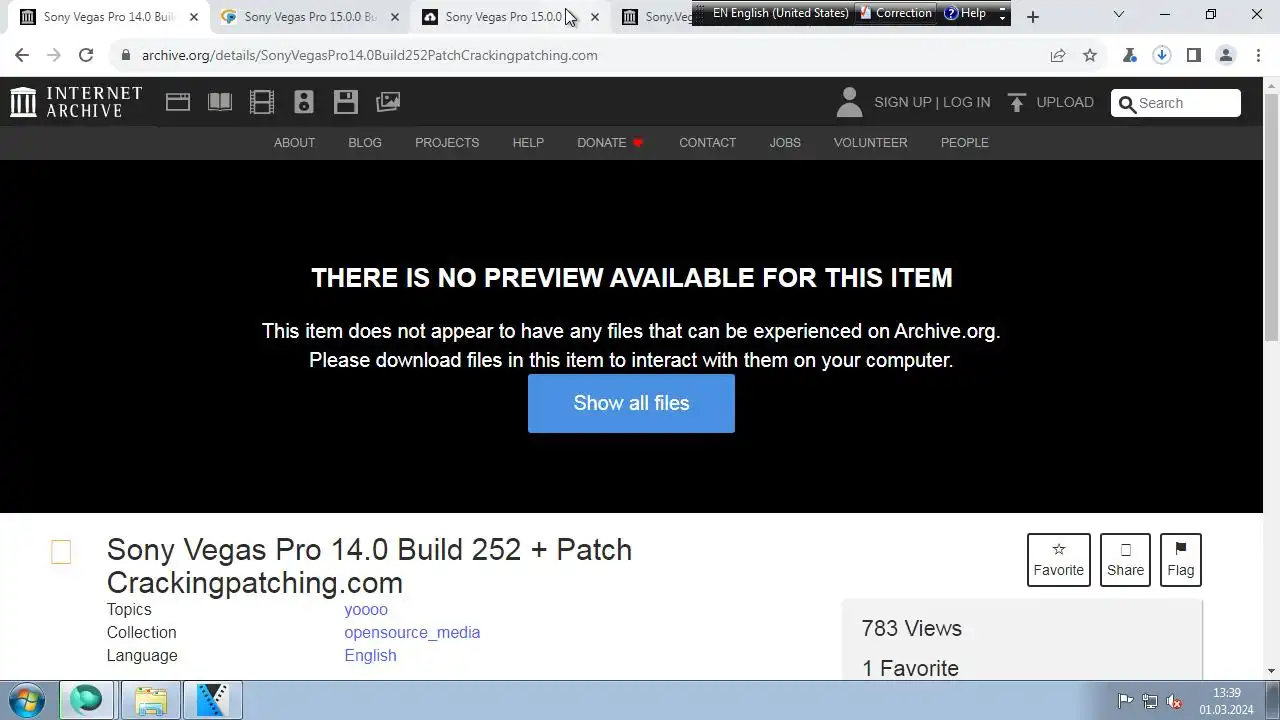Close the first Sony Vegas Pro 14.0 tab
The image size is (1280, 720).
194,17
